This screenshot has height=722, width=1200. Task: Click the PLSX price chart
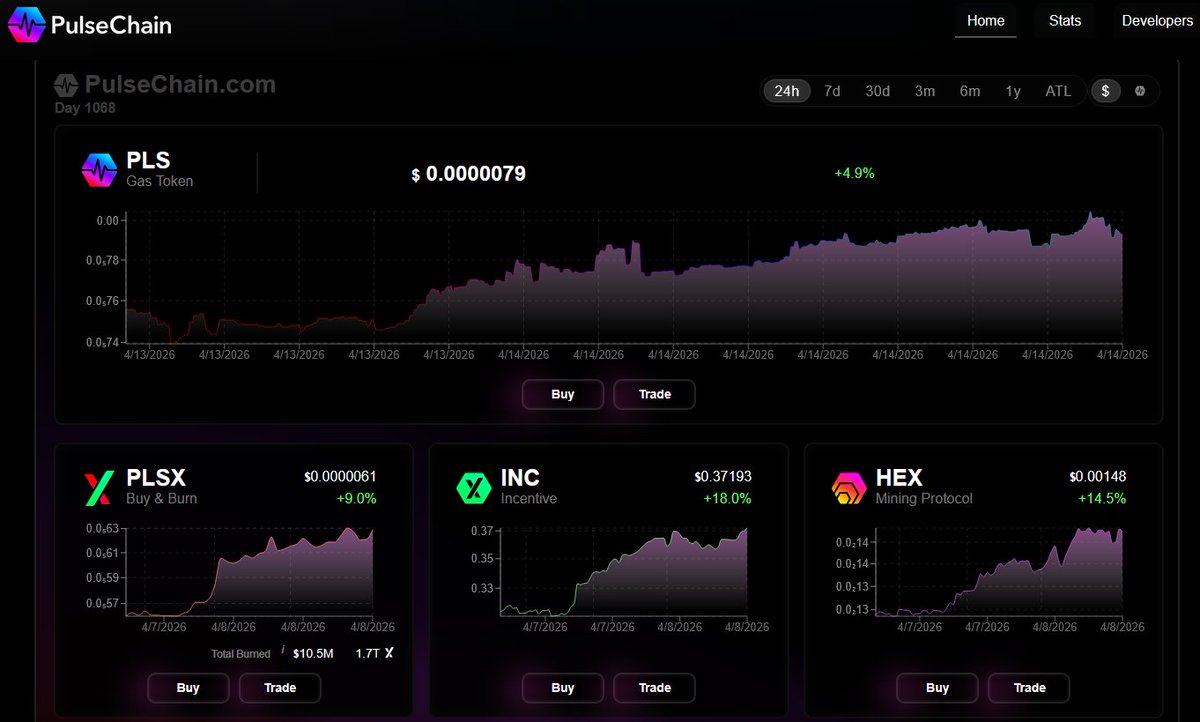click(x=248, y=570)
